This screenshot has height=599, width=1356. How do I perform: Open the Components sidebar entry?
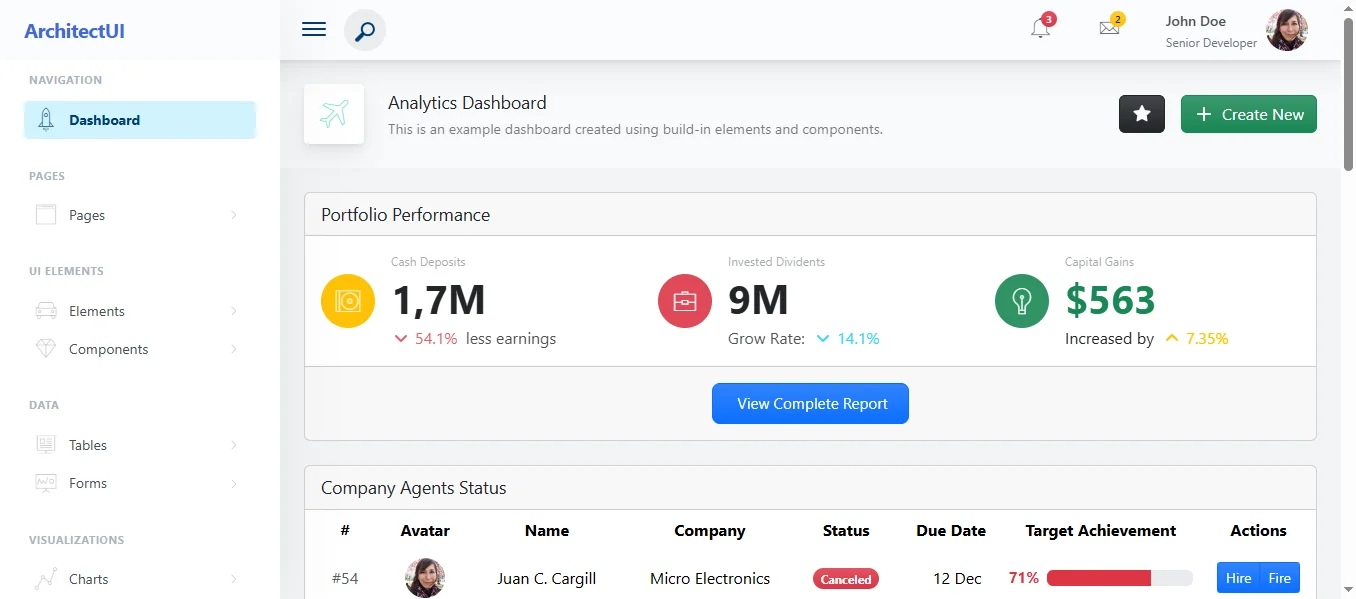point(110,349)
